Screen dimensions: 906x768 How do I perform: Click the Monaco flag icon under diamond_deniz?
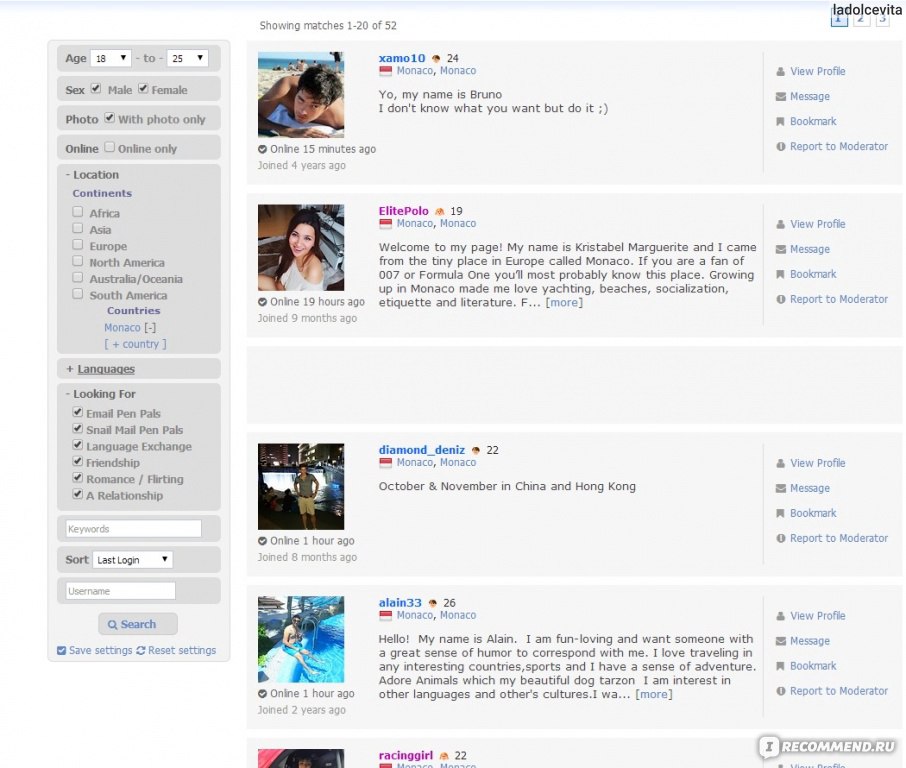[385, 463]
